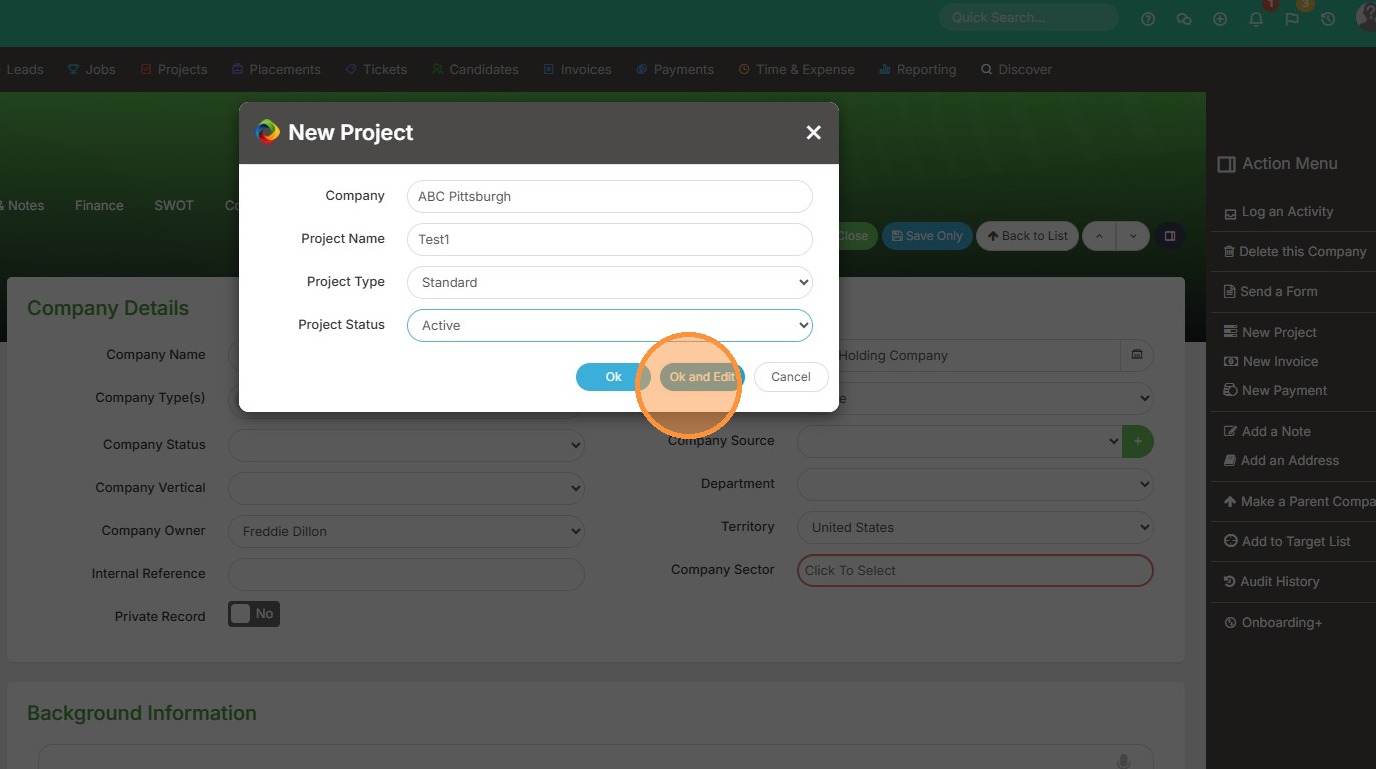Open the Company Vertical dropdown
Viewport: 1376px width, 769px height.
point(406,488)
